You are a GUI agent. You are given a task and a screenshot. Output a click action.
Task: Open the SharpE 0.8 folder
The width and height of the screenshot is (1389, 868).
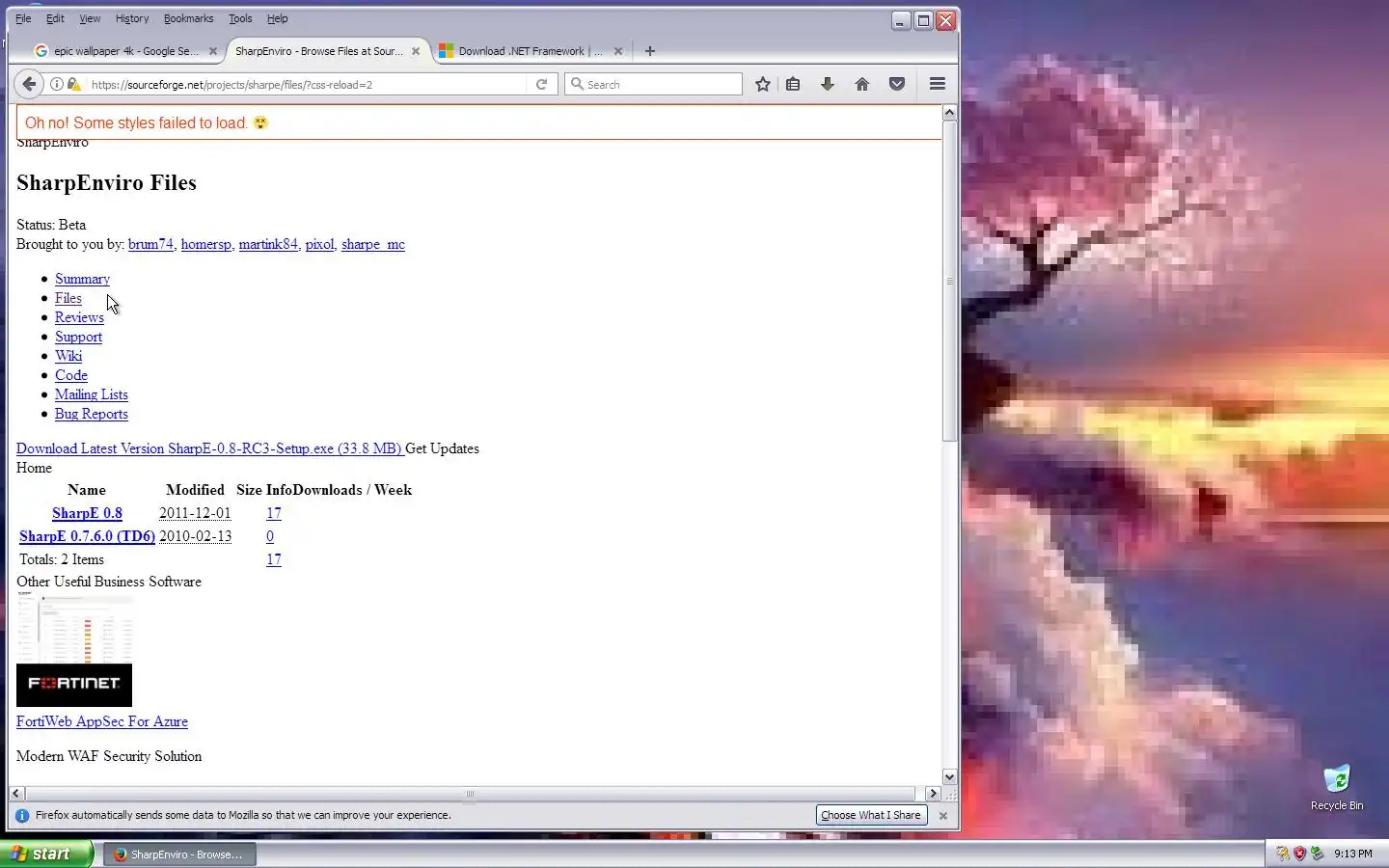point(87,513)
